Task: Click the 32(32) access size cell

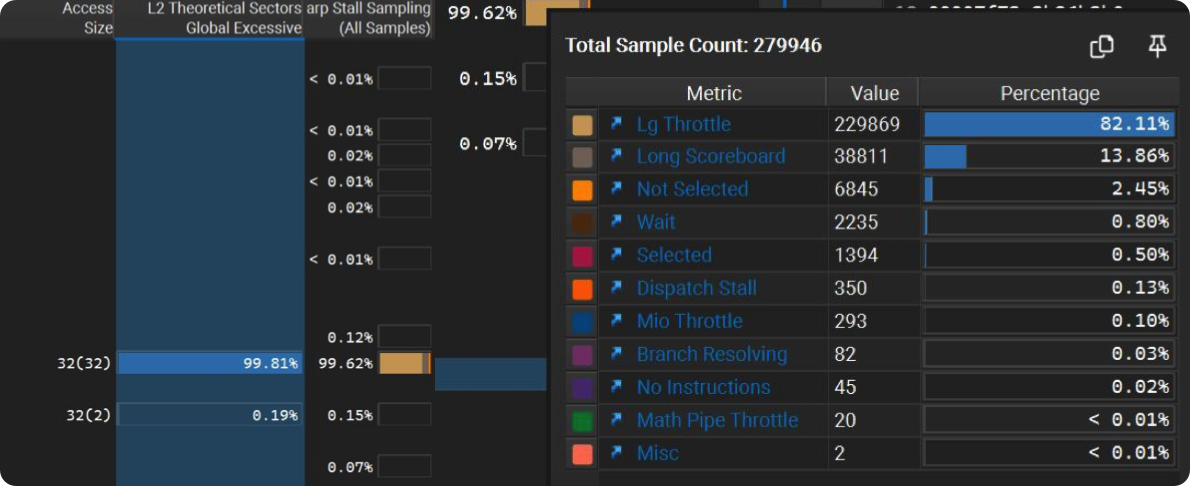Action: pyautogui.click(x=83, y=363)
